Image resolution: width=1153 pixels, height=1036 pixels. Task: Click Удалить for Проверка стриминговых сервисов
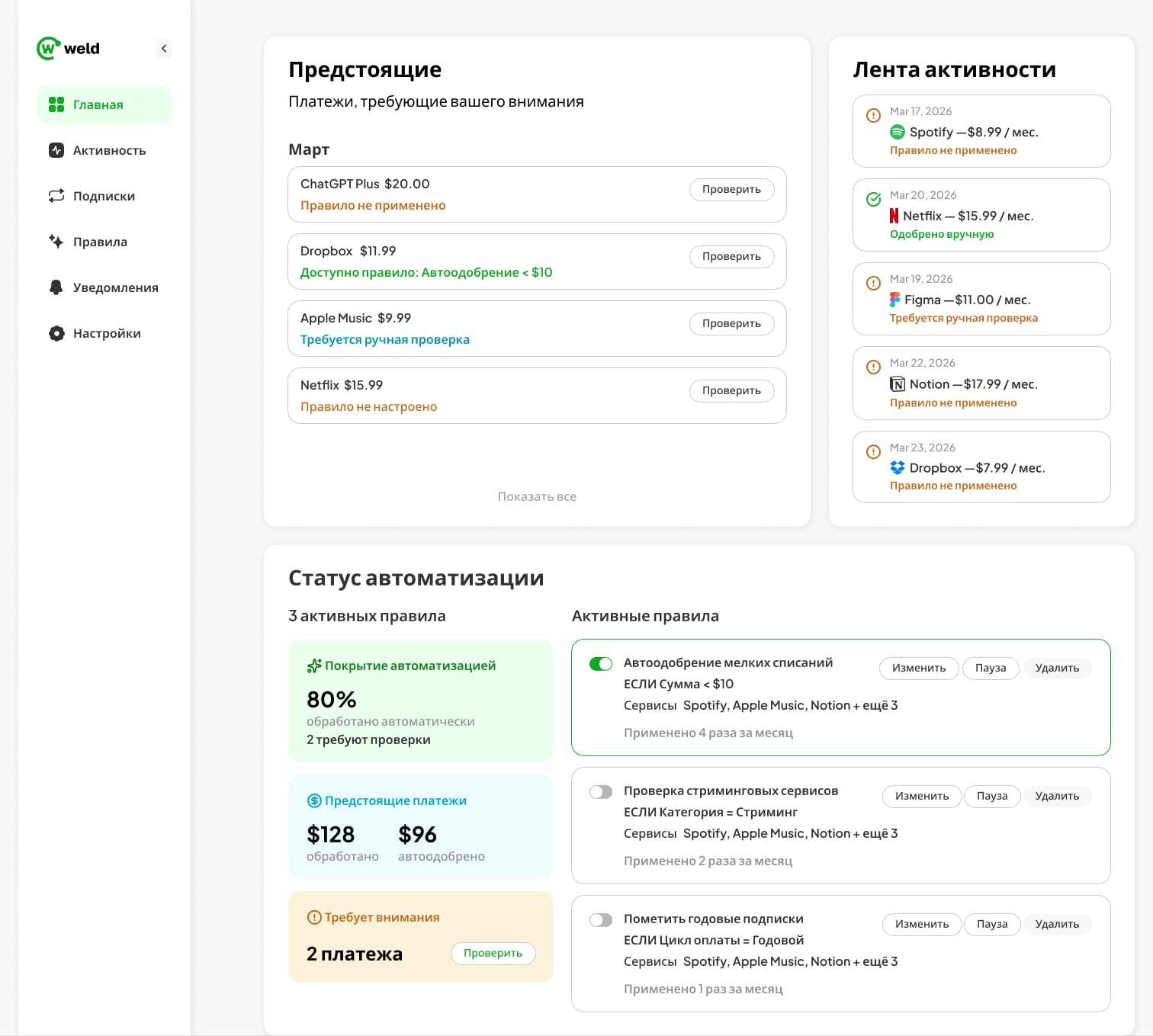click(1057, 796)
